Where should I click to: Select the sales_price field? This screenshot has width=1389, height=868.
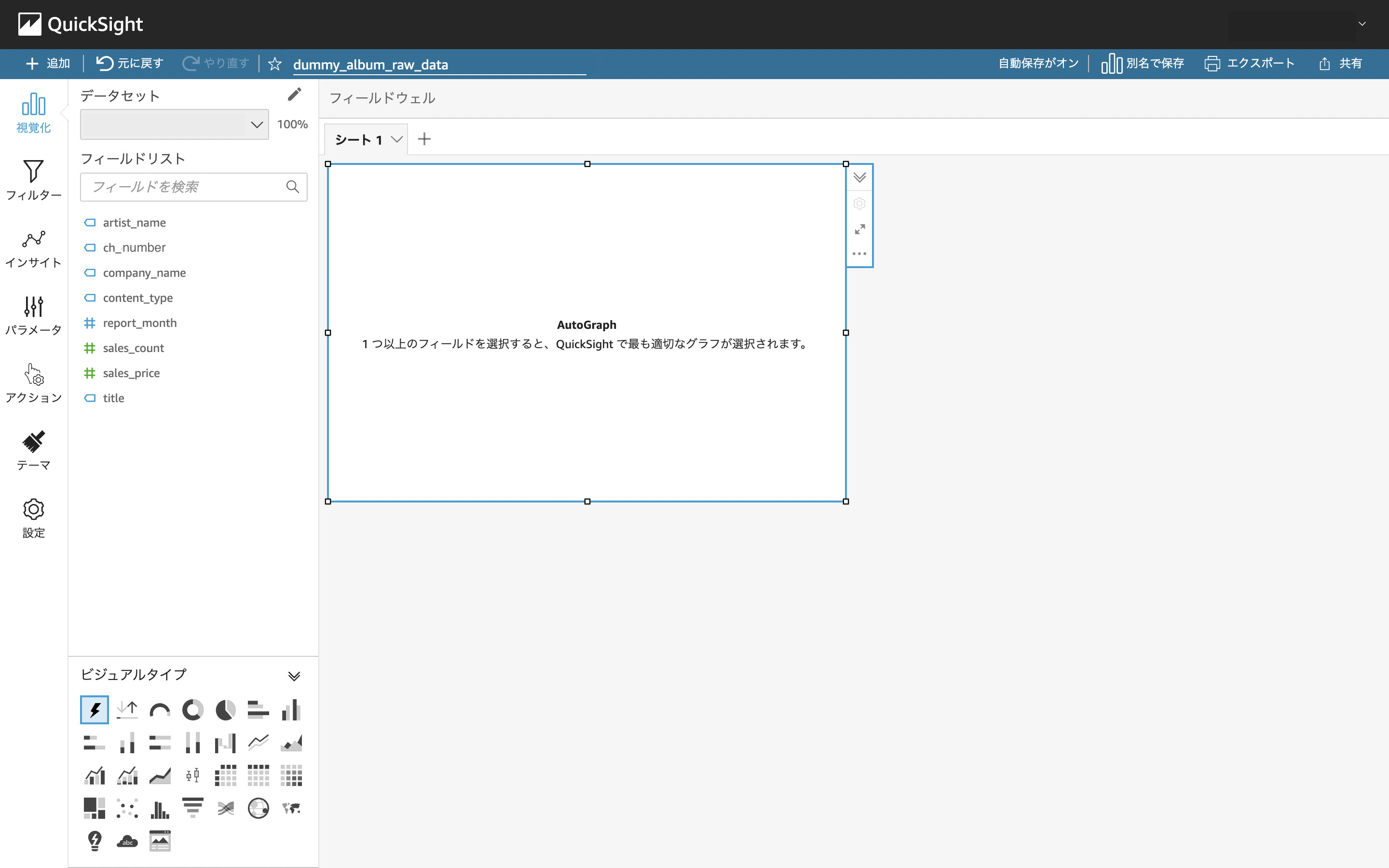point(131,373)
